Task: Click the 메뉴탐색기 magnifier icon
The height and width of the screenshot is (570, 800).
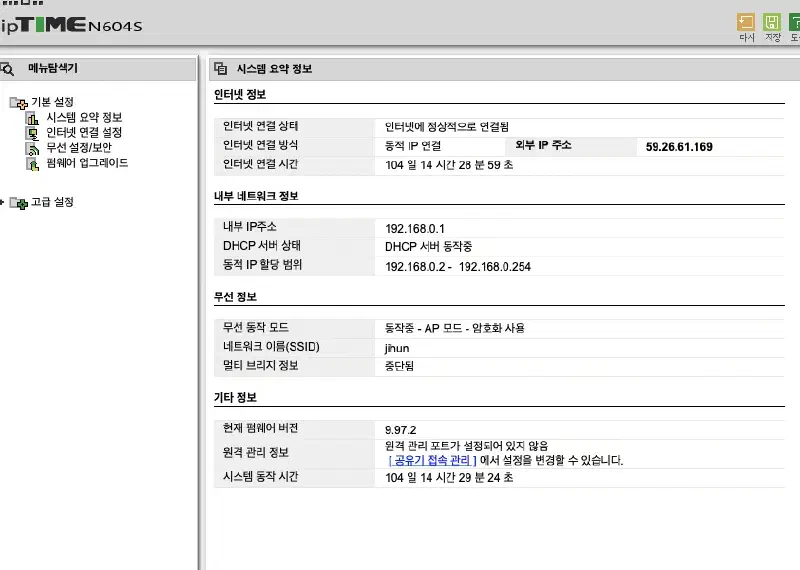Action: click(7, 69)
